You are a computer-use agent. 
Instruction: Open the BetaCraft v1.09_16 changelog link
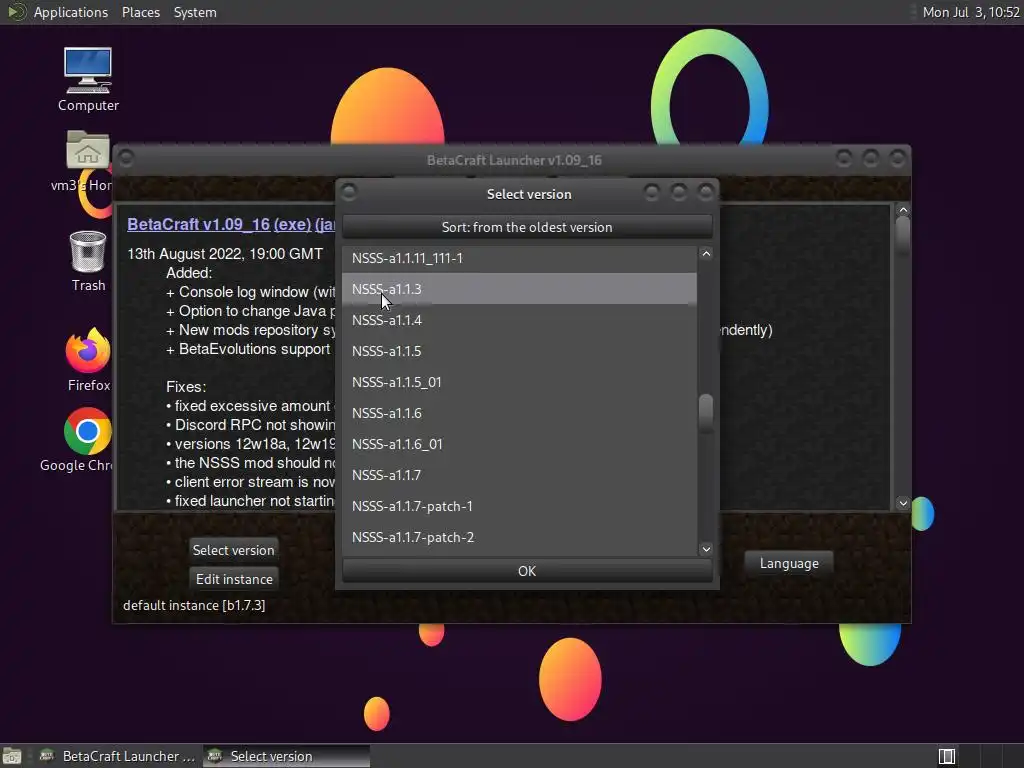tap(199, 224)
